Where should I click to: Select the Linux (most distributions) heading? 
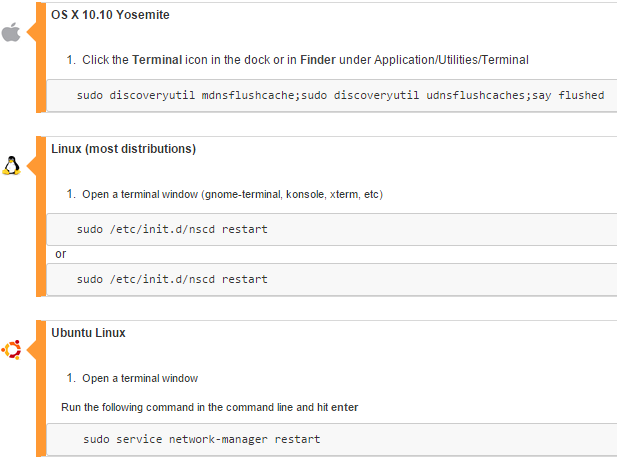click(x=123, y=149)
